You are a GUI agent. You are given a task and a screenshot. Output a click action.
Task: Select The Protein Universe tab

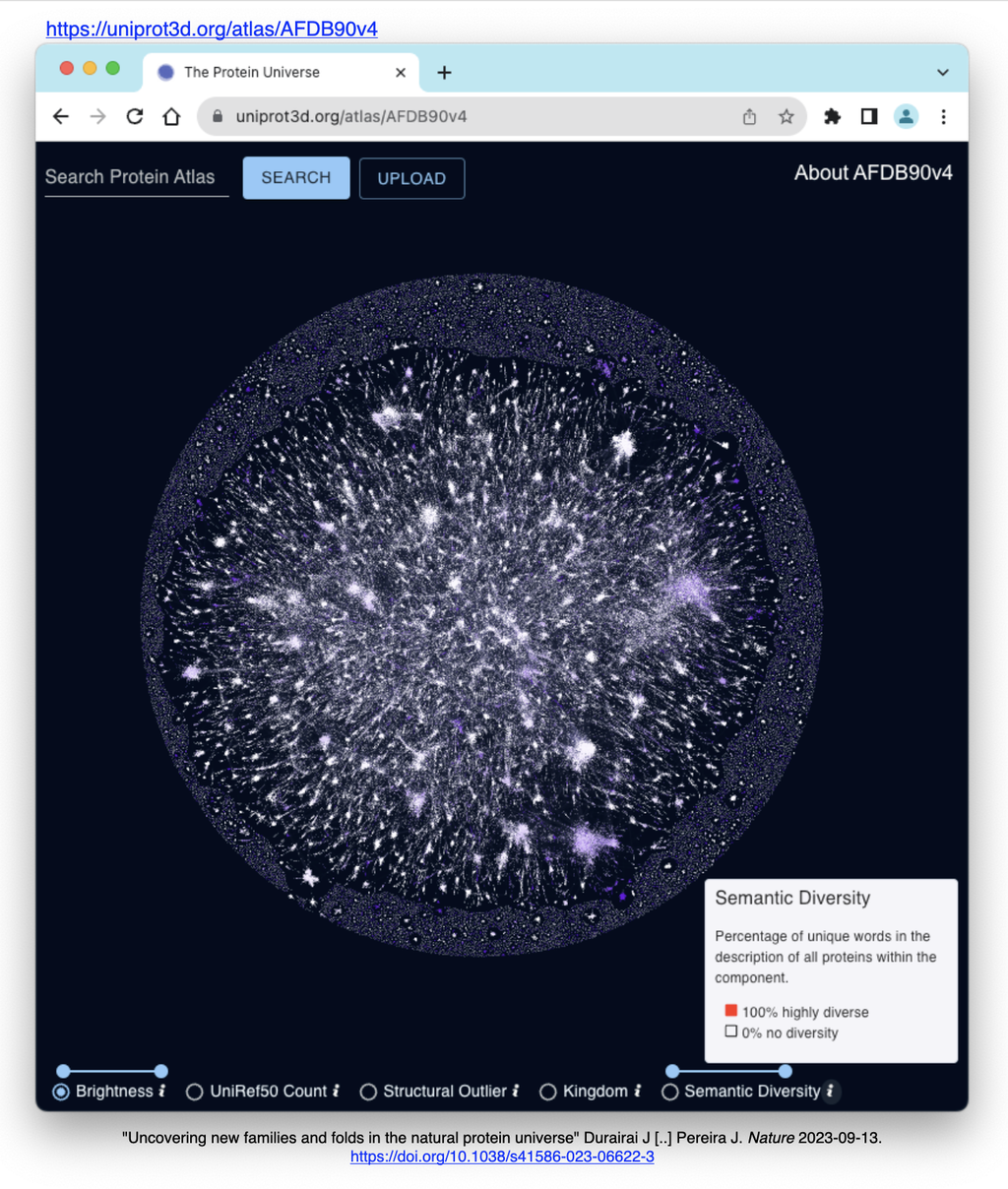(x=281, y=72)
